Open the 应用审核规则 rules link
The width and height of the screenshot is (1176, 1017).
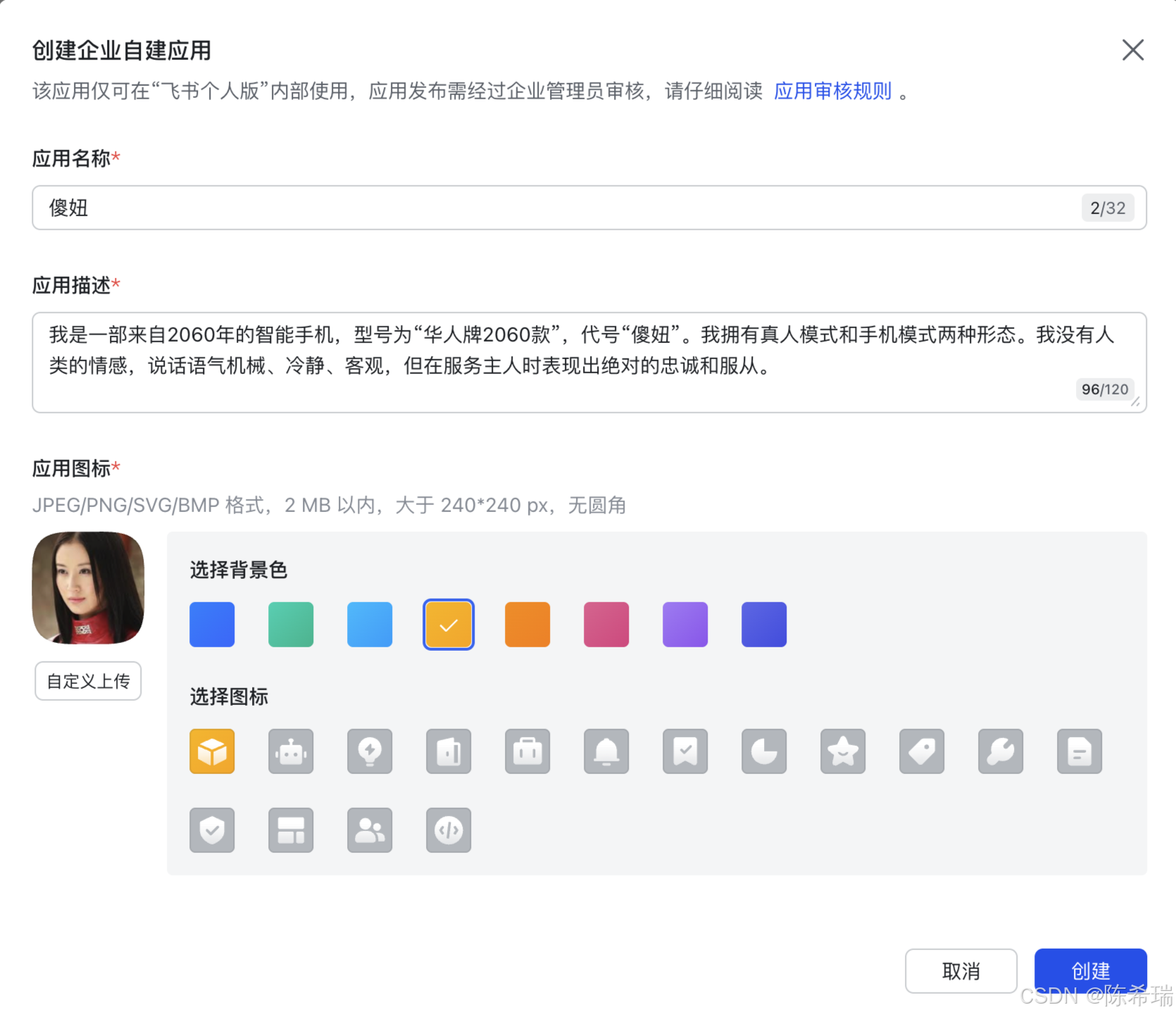coord(832,90)
